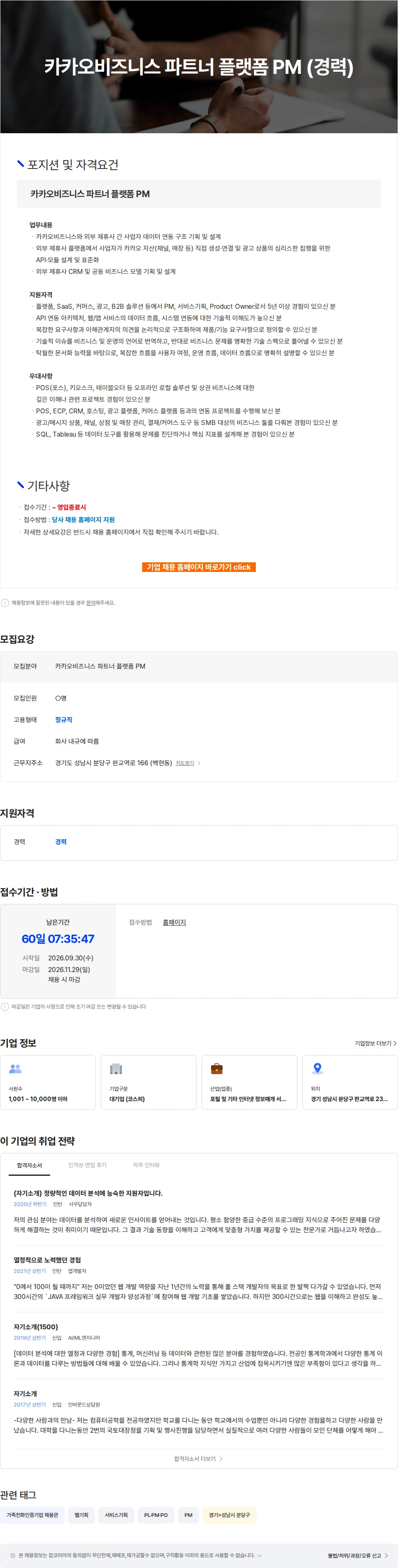Click the 당사 채용 홈페이지 지원 text
The width and height of the screenshot is (398, 1568).
[83, 519]
